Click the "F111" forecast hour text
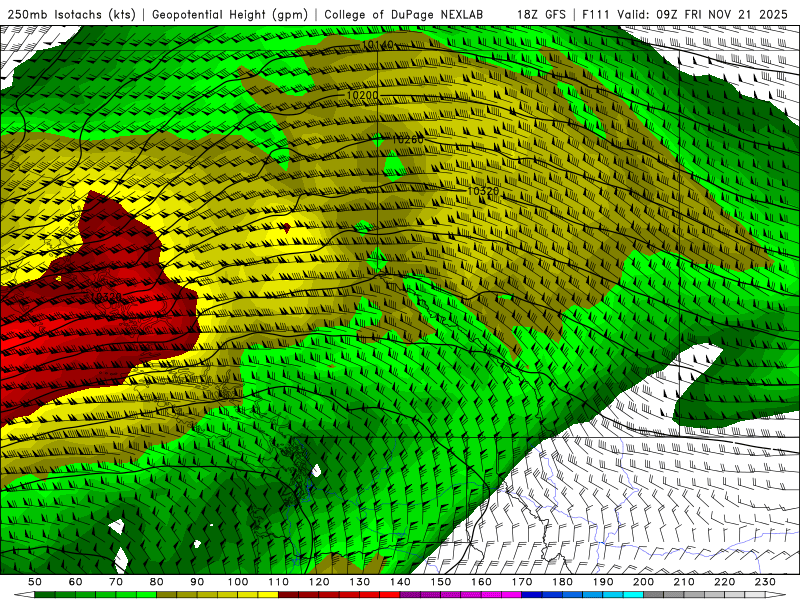The height and width of the screenshot is (600, 800). pyautogui.click(x=596, y=15)
